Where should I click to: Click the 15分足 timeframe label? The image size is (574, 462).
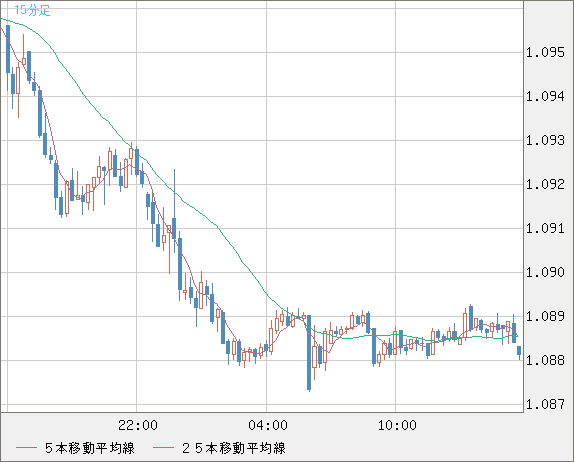coord(32,10)
